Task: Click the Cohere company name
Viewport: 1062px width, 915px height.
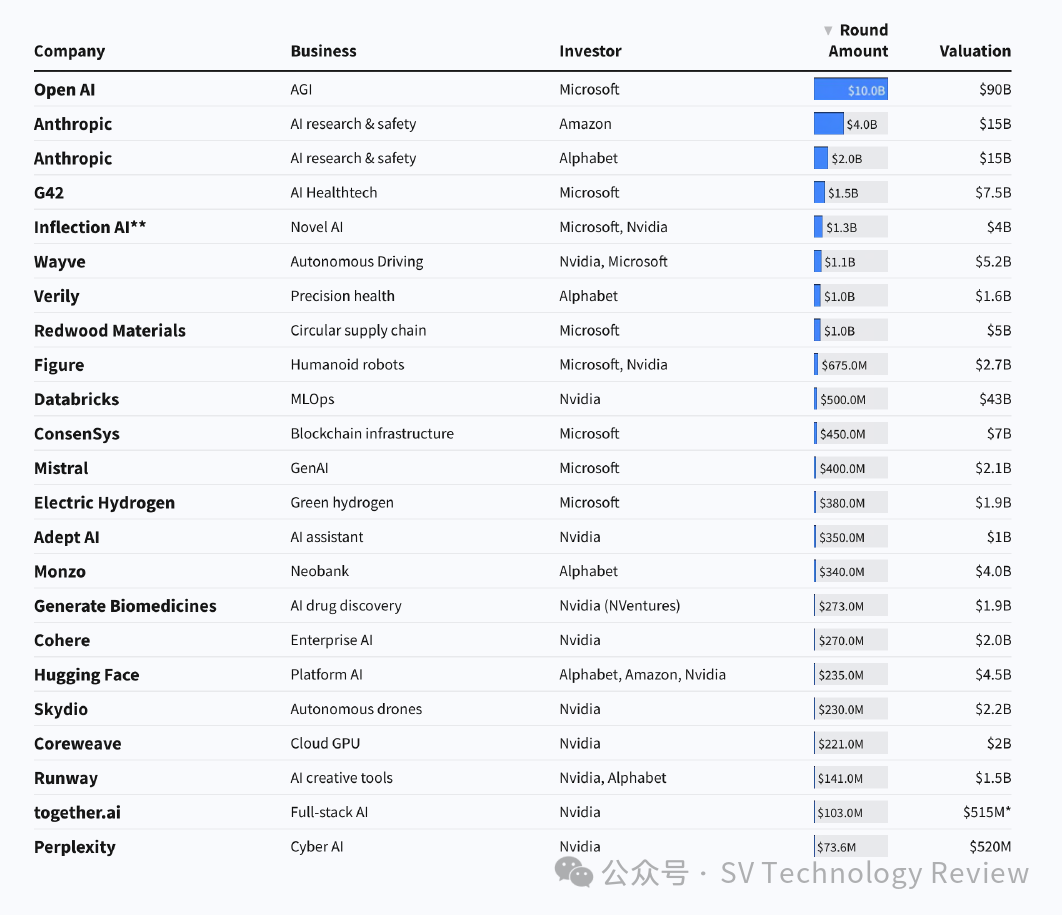Action: pyautogui.click(x=62, y=641)
